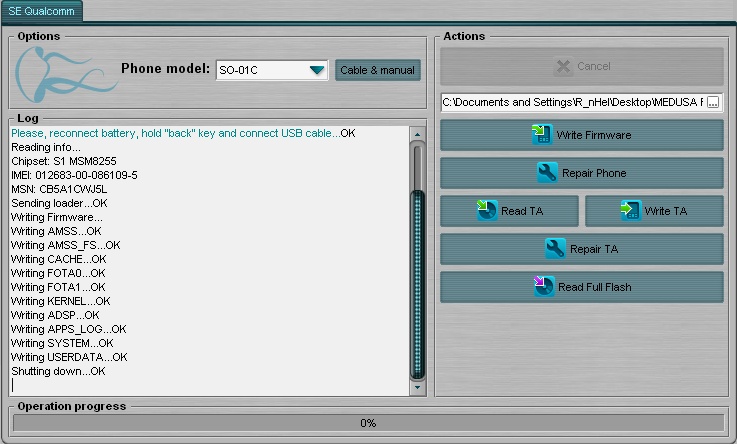Open the Phone model dropdown arrow

[317, 70]
